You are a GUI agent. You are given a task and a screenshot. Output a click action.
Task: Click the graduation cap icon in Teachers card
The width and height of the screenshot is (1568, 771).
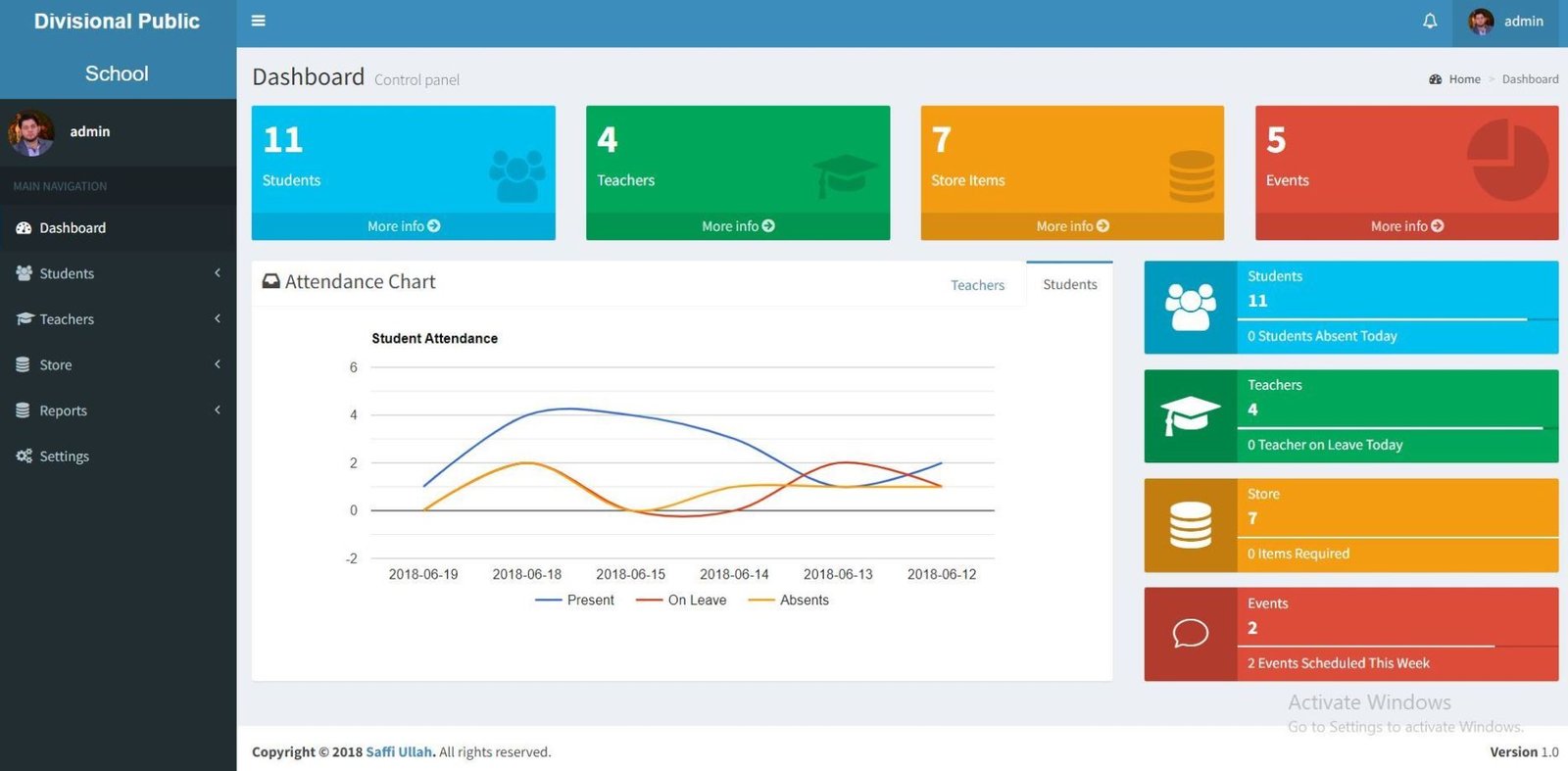pos(845,175)
